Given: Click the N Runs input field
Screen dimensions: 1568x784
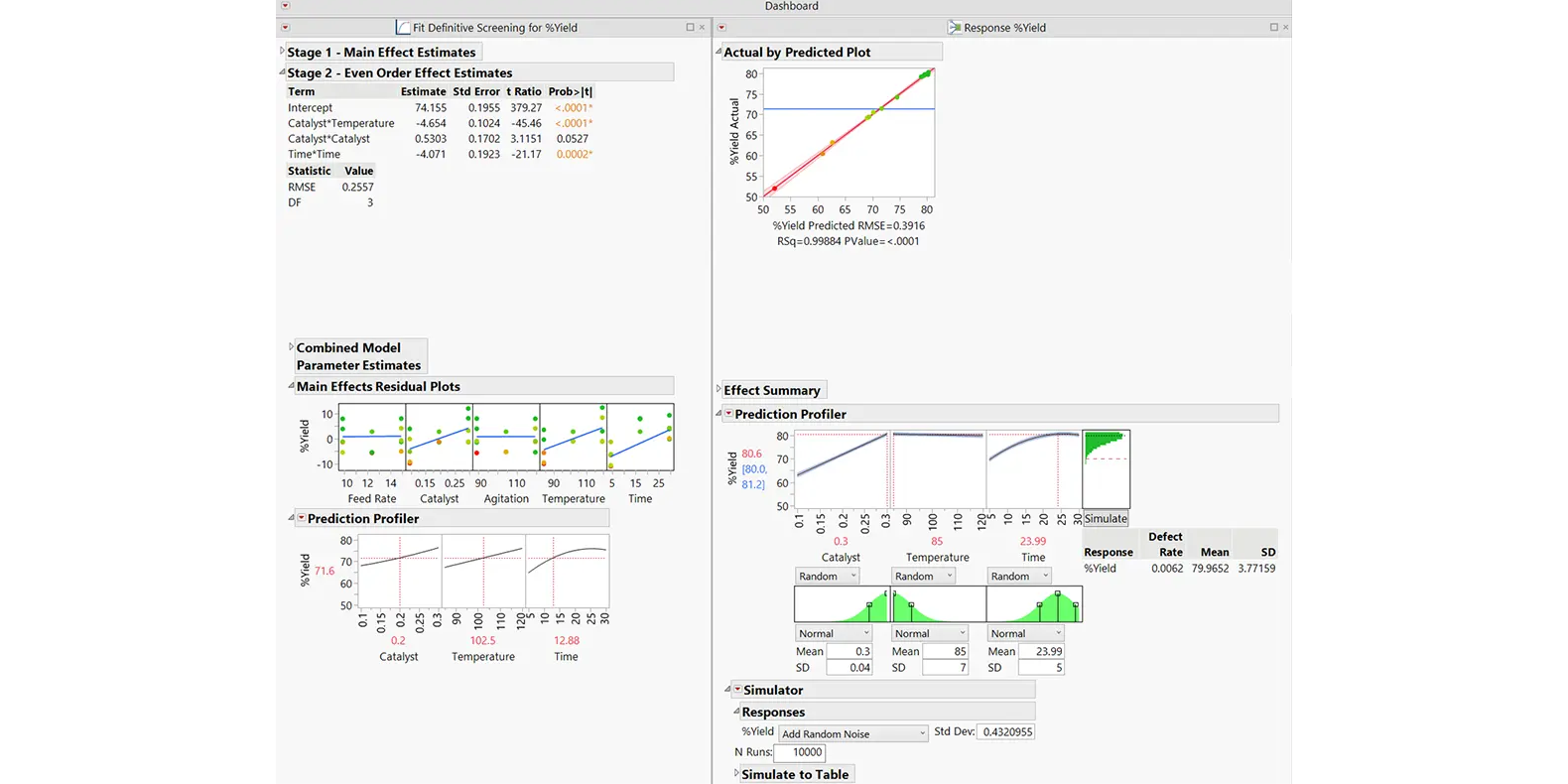Looking at the screenshot, I should point(800,752).
